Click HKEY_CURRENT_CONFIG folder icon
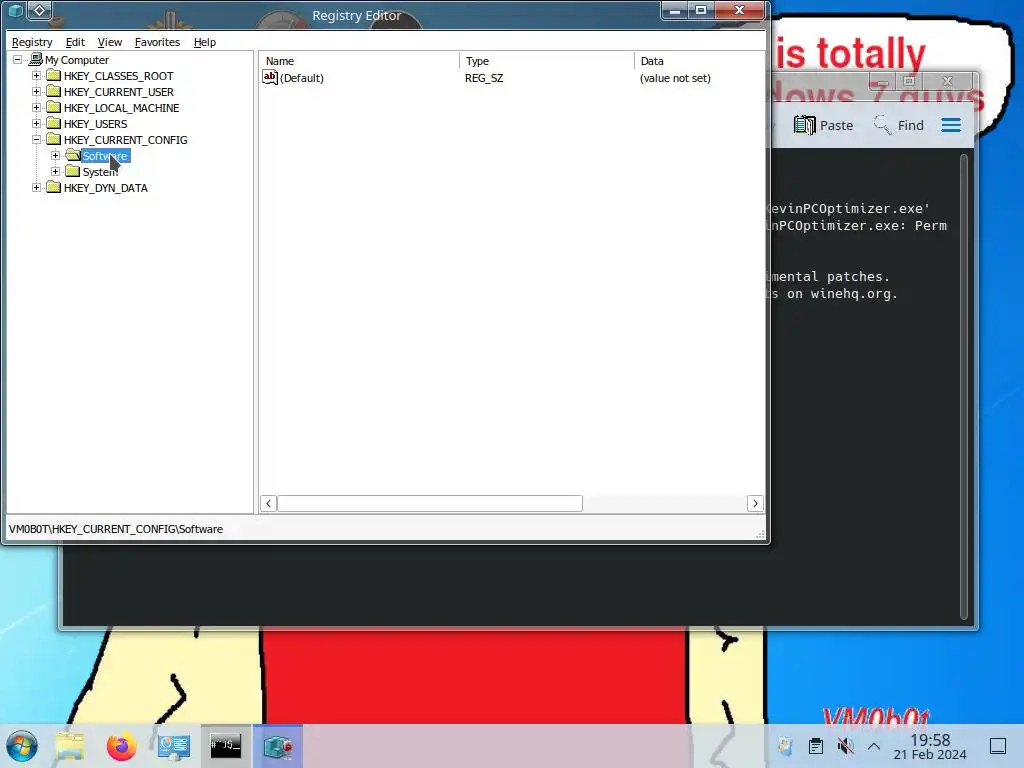 coord(54,139)
